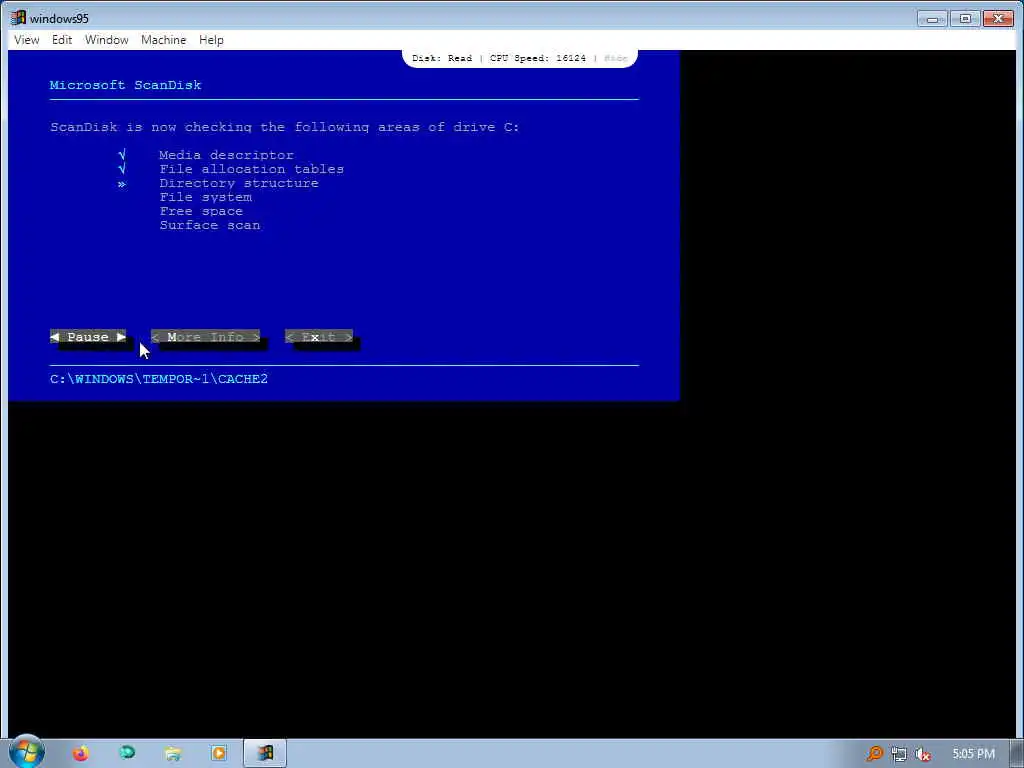Open the Help menu
This screenshot has width=1024, height=768.
click(211, 40)
